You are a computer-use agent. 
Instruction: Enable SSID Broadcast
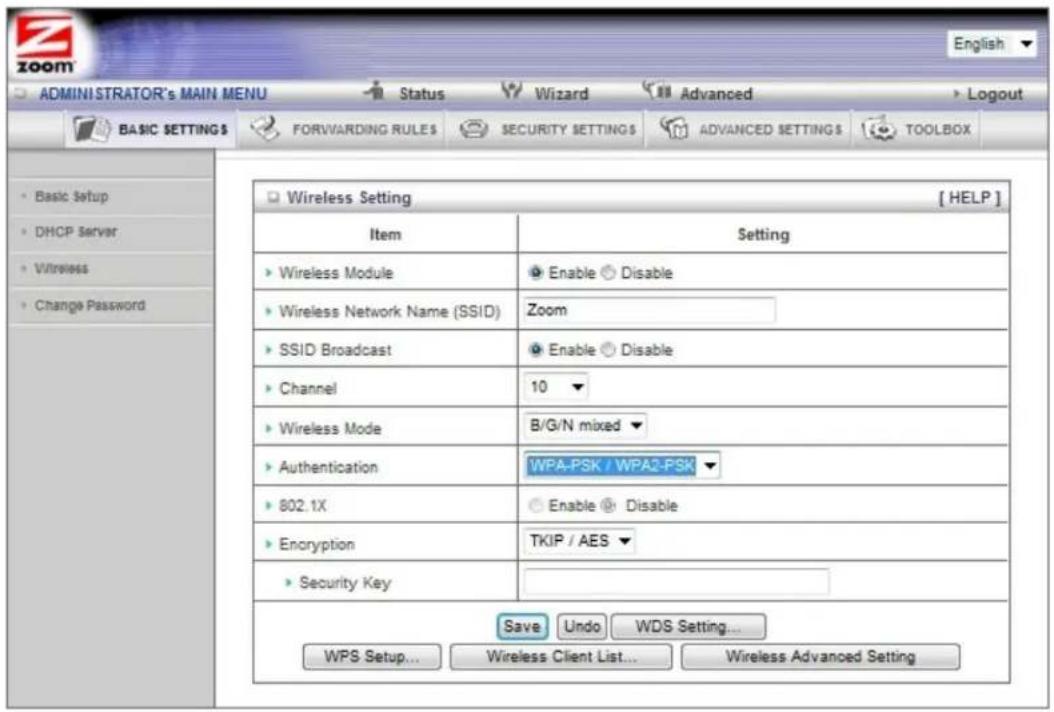[535, 350]
